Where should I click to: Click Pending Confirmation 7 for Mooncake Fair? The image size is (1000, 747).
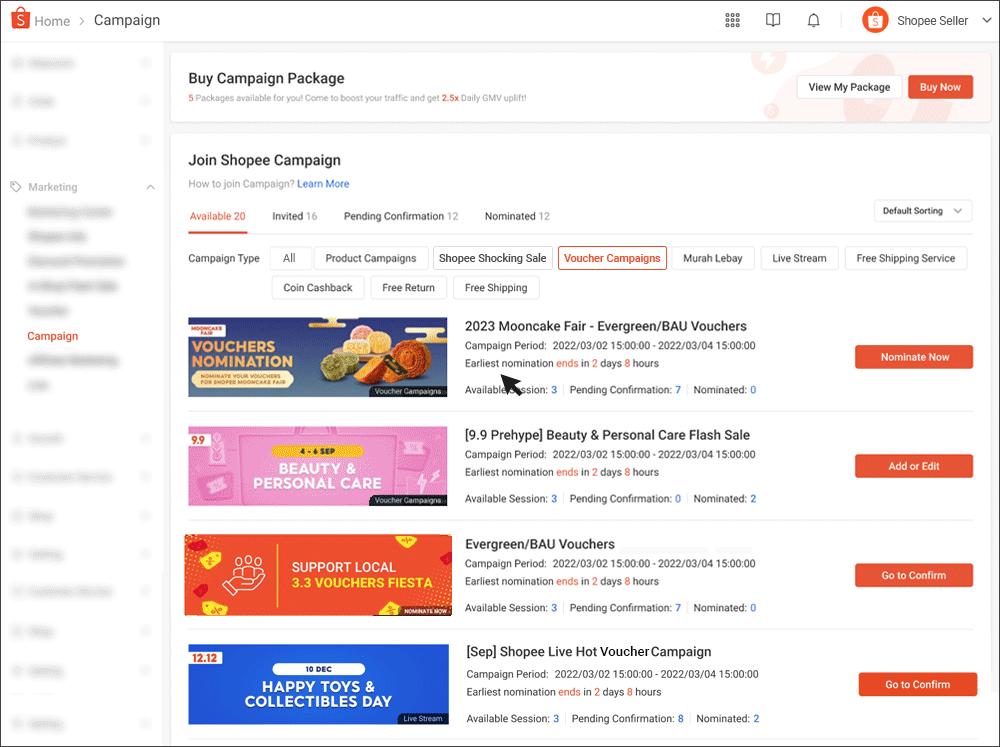(x=625, y=390)
